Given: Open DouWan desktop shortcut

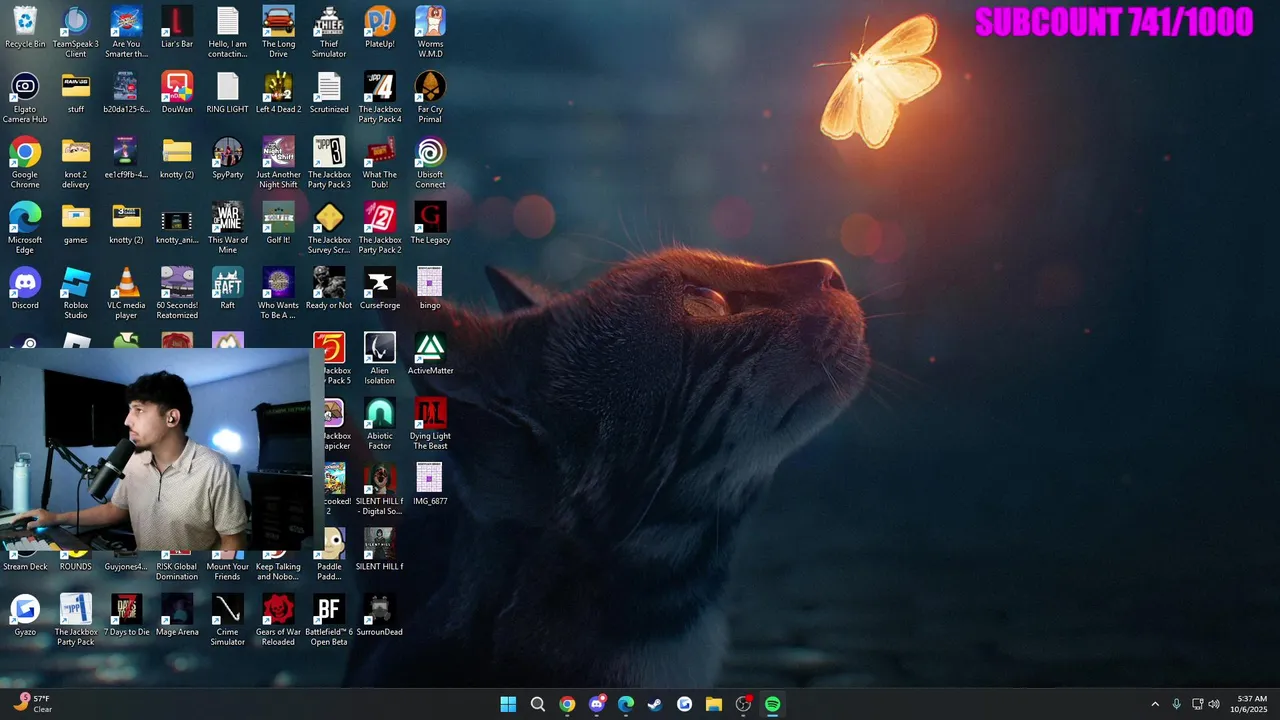Looking at the screenshot, I should click(x=177, y=93).
